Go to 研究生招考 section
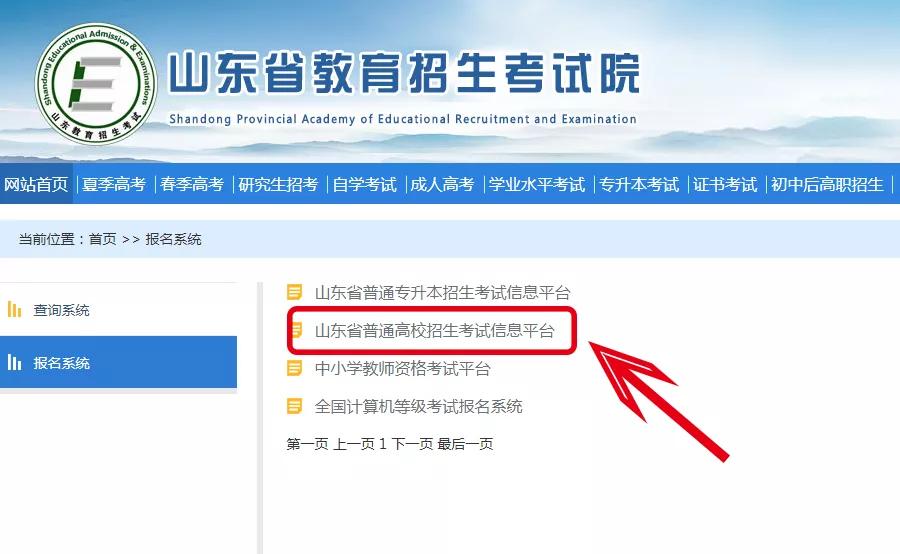 [278, 184]
